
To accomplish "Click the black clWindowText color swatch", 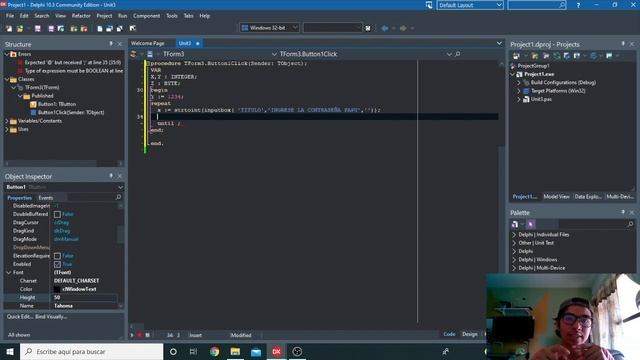I will tap(57, 289).
